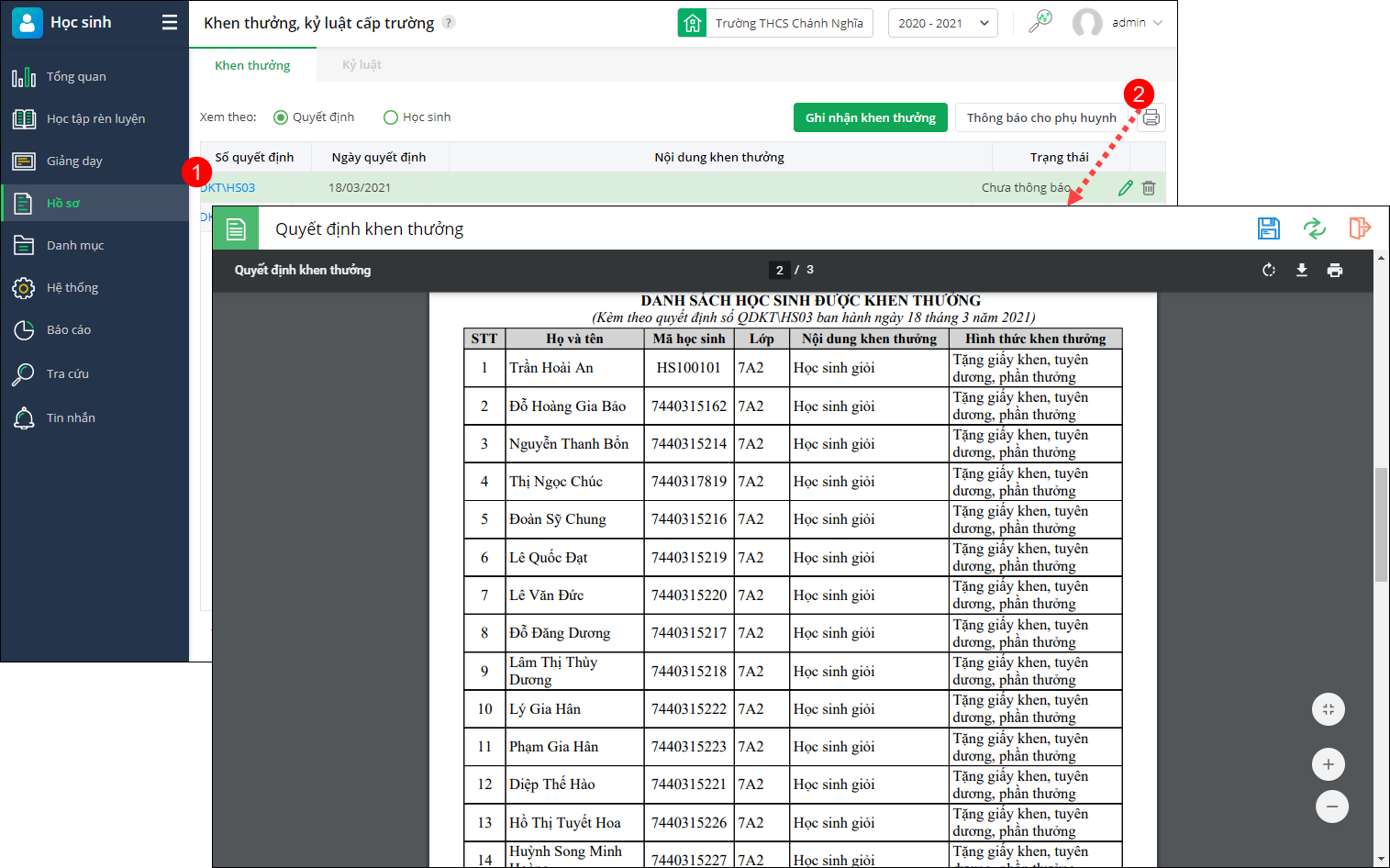The image size is (1390, 868).
Task: Rotate the PDF document
Action: (1269, 270)
